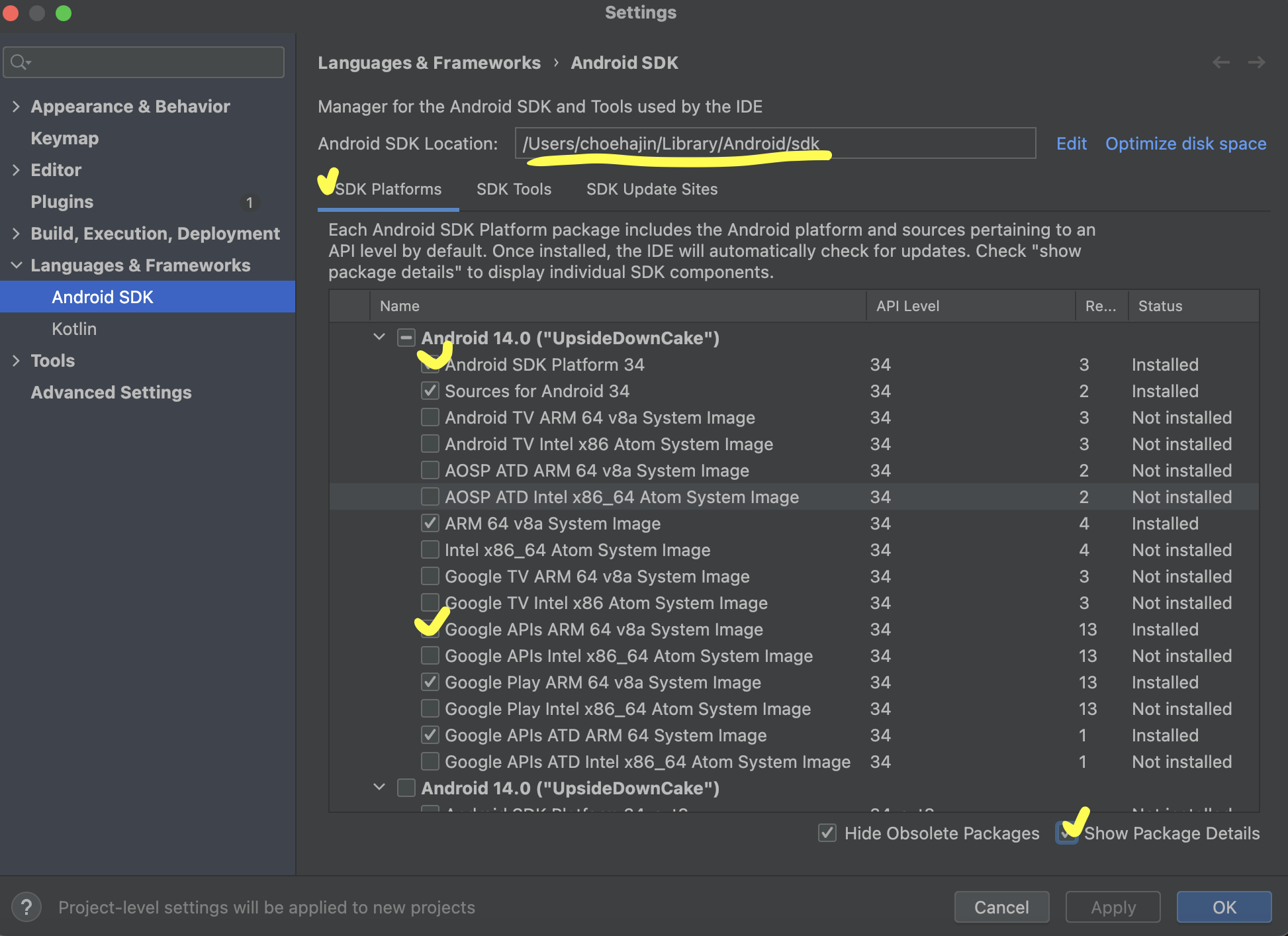Go back using the left arrow icon
This screenshot has width=1288, height=936.
coord(1221,62)
